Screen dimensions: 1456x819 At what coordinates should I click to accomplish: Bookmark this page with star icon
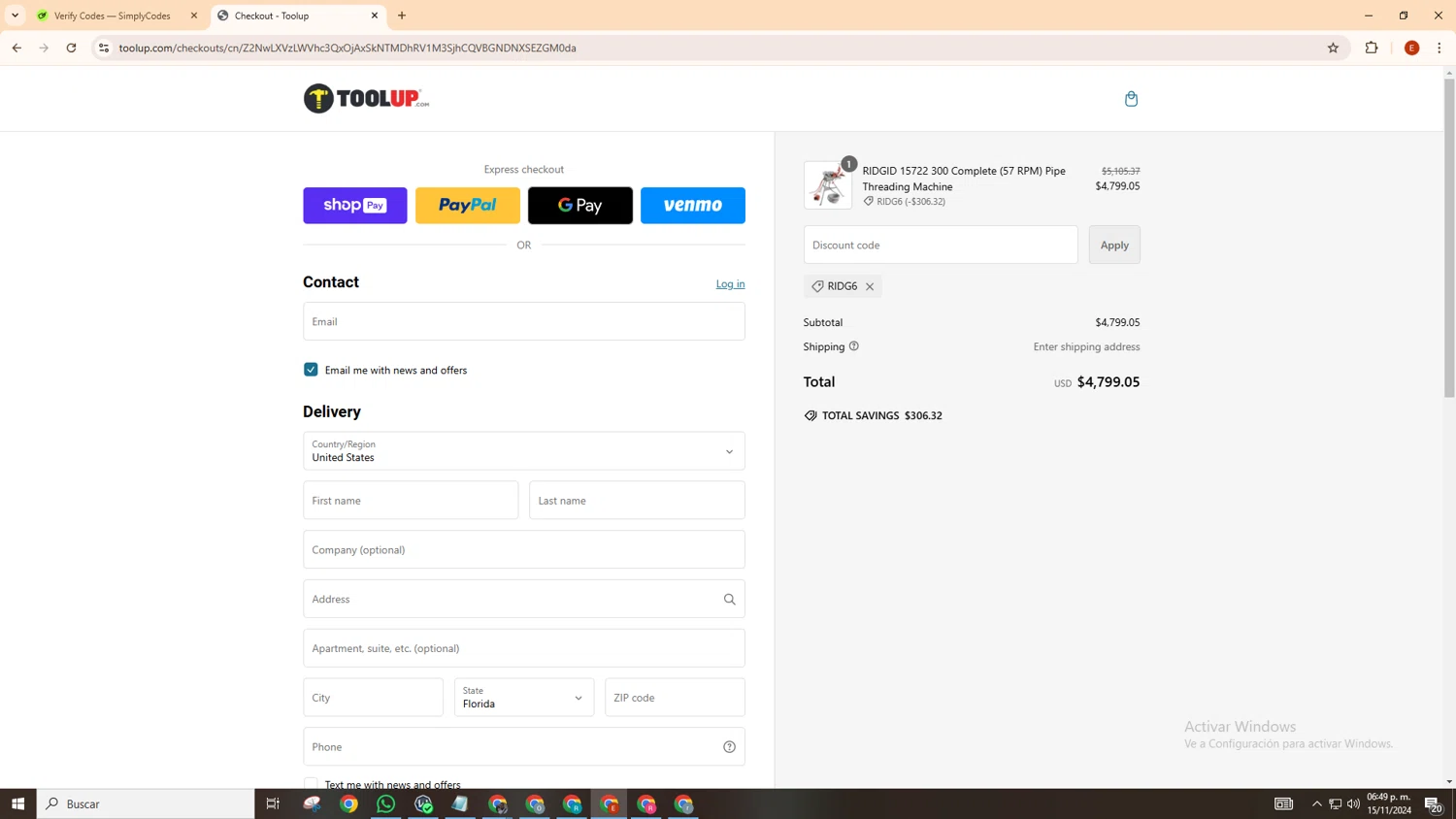tap(1333, 48)
